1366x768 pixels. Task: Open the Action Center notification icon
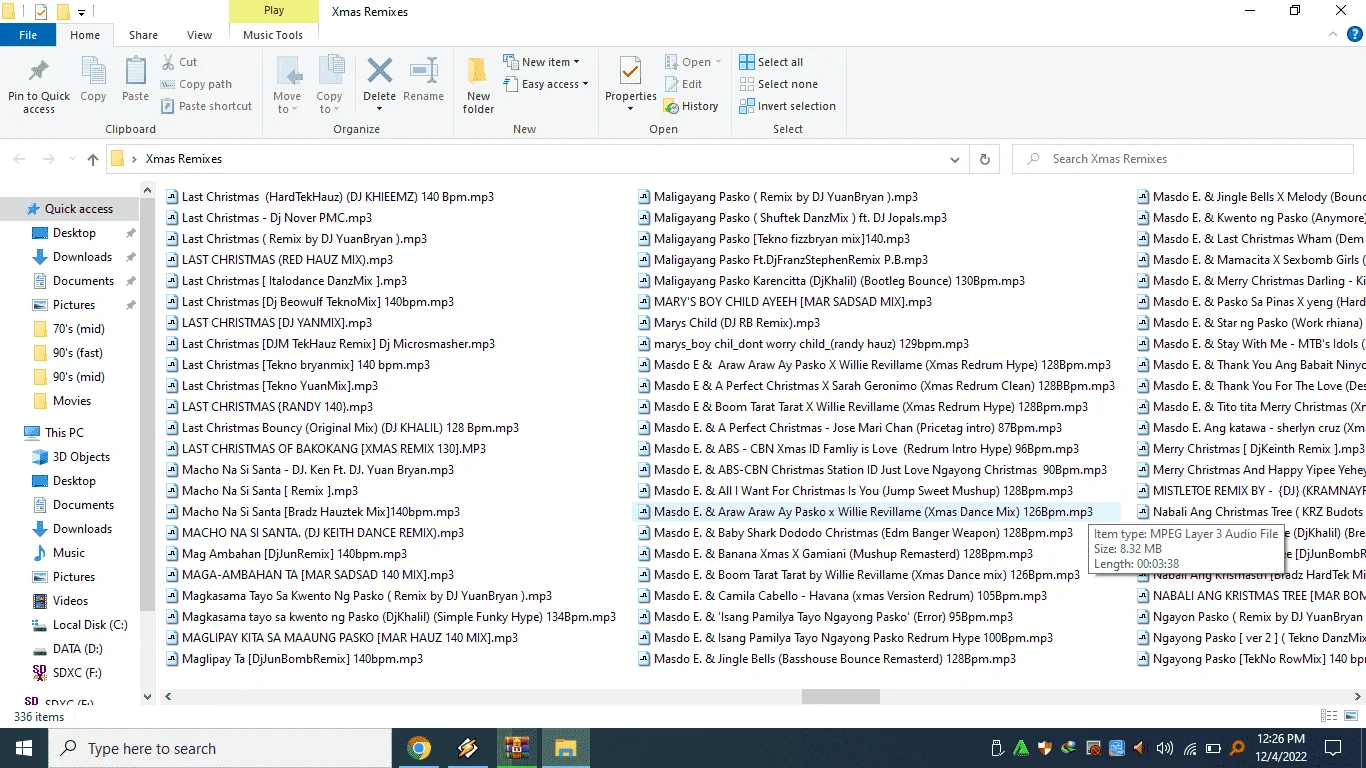point(1333,748)
